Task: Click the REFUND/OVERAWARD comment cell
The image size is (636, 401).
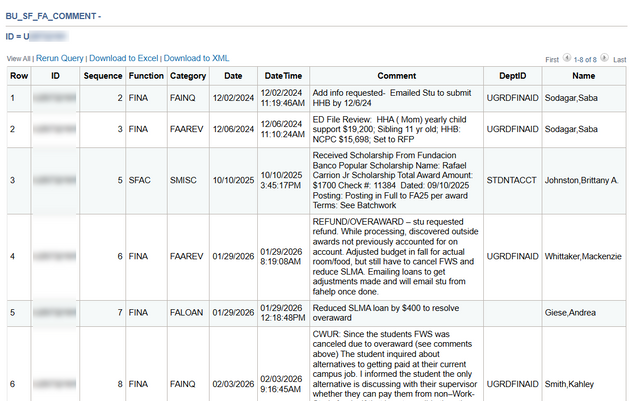Action: [395, 257]
